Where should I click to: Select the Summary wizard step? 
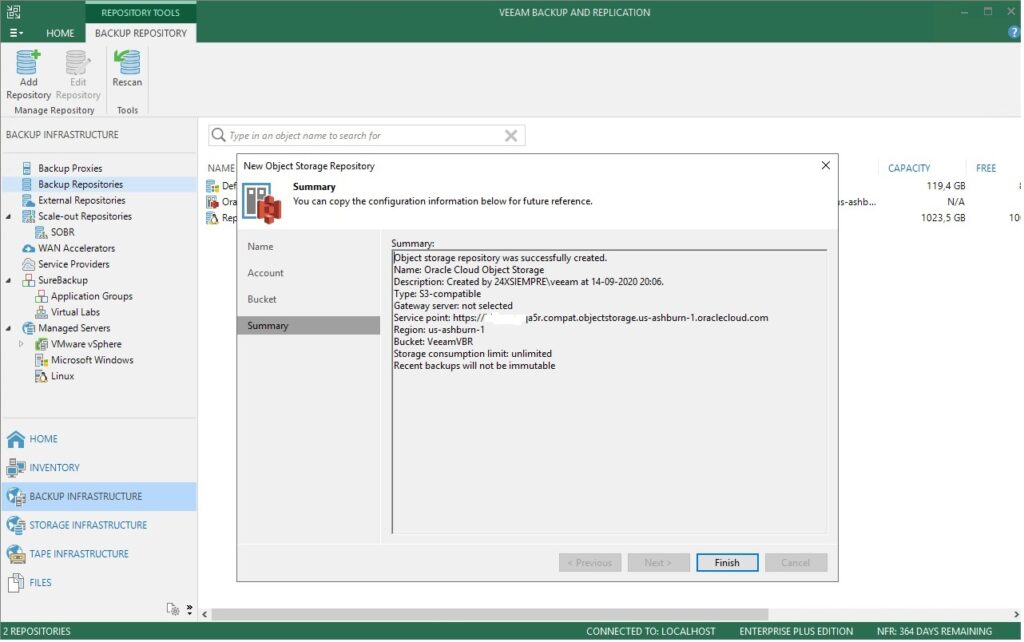pyautogui.click(x=308, y=325)
